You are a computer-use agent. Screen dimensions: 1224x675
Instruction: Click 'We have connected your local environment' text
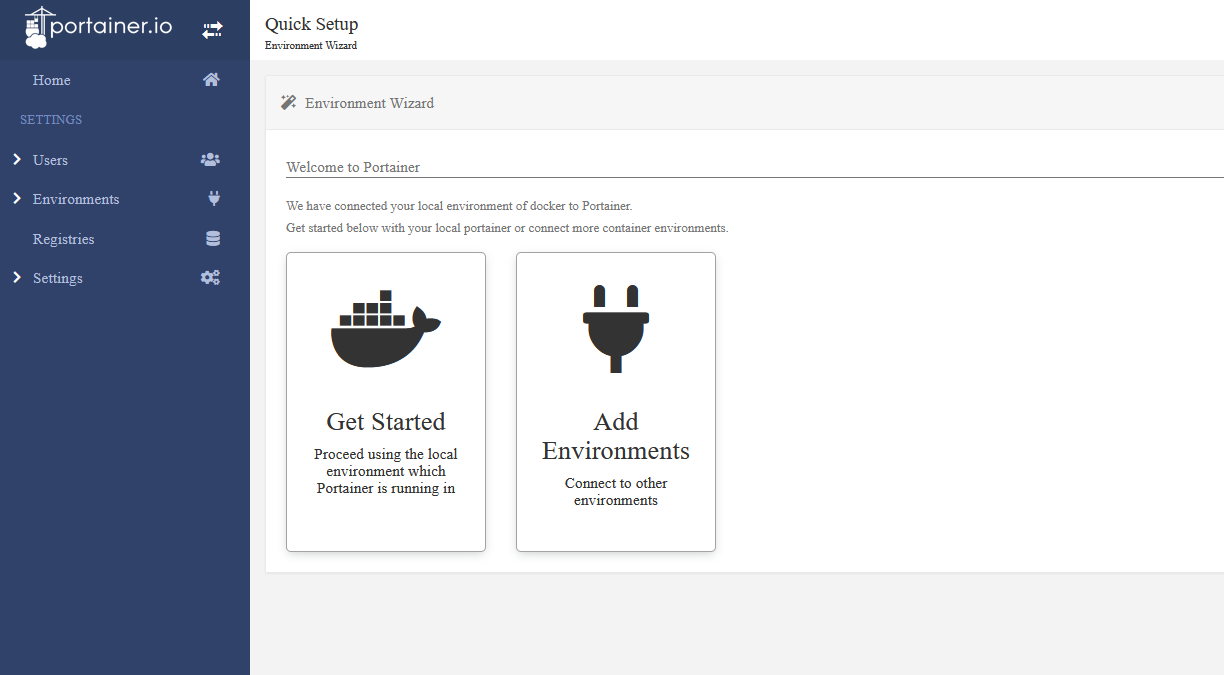(459, 206)
